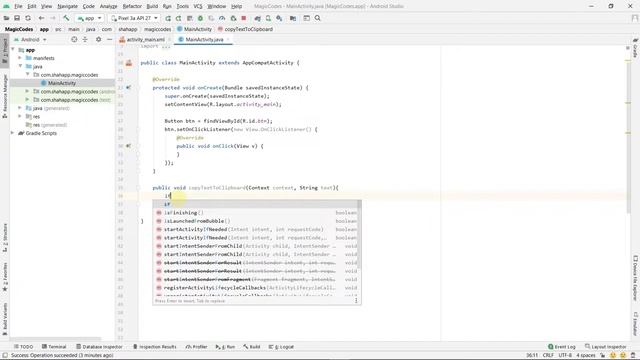Open the Terminal tool window

54,347
